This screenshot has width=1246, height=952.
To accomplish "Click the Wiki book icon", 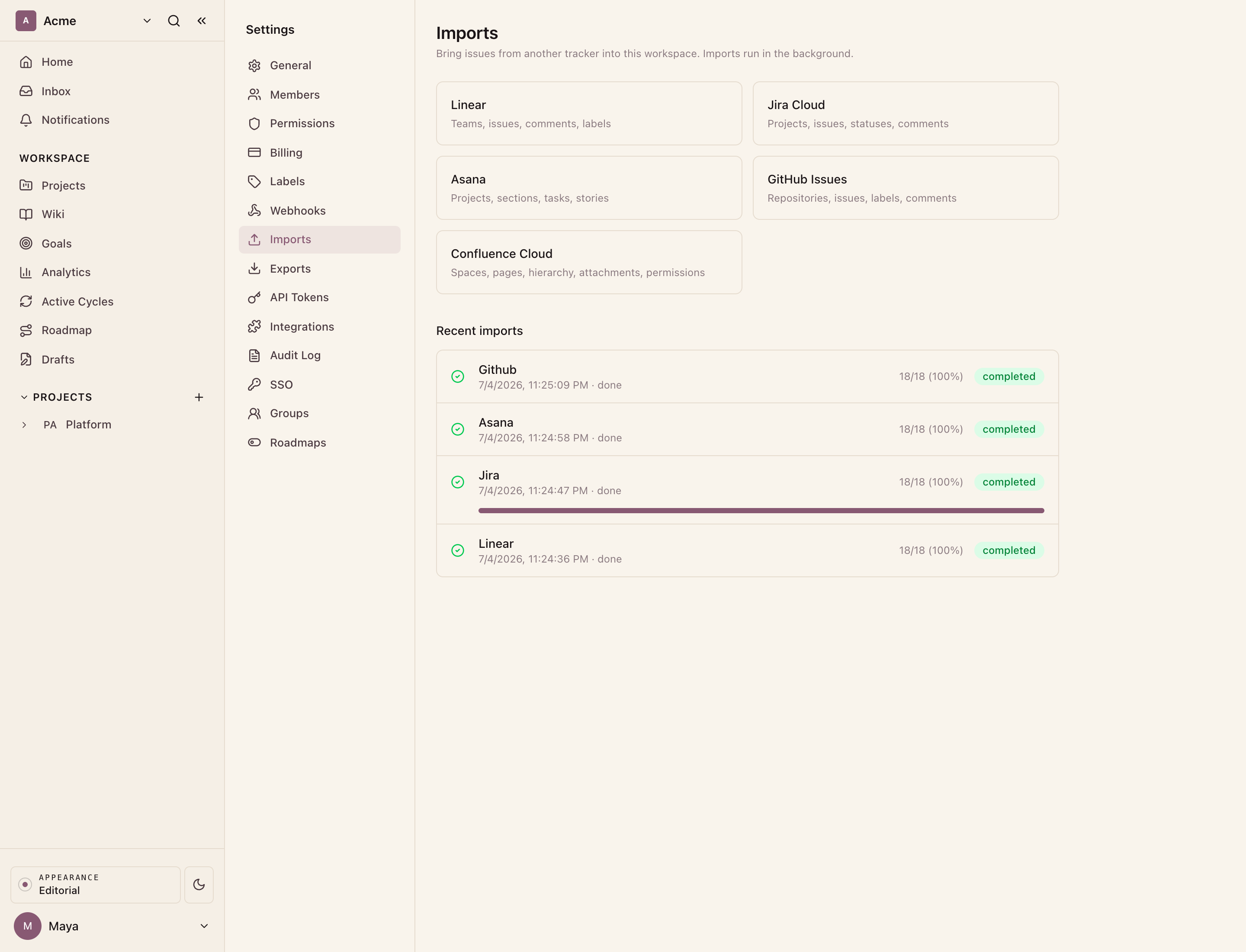I will (x=26, y=214).
